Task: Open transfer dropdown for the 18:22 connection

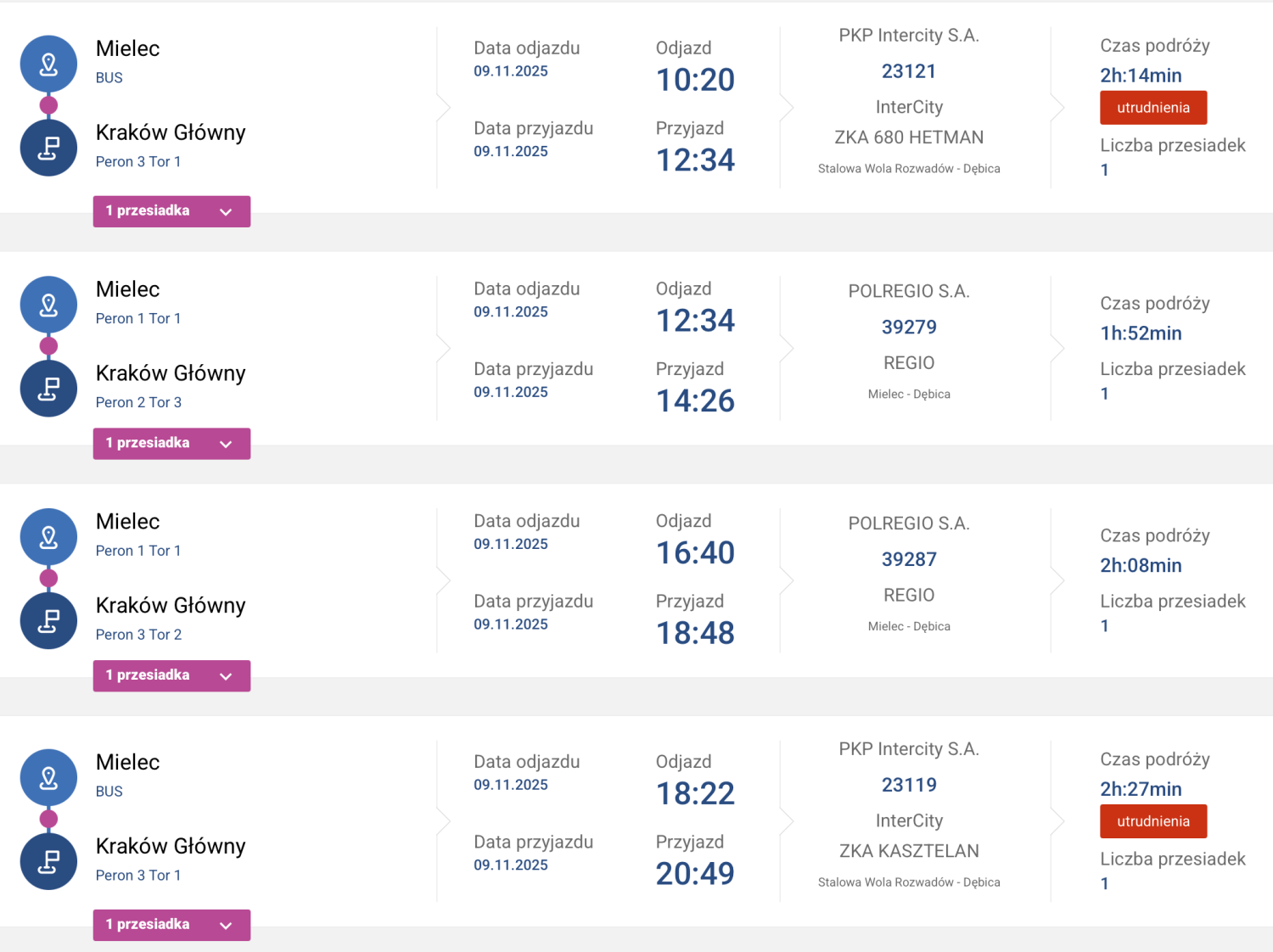Action: pos(171,925)
